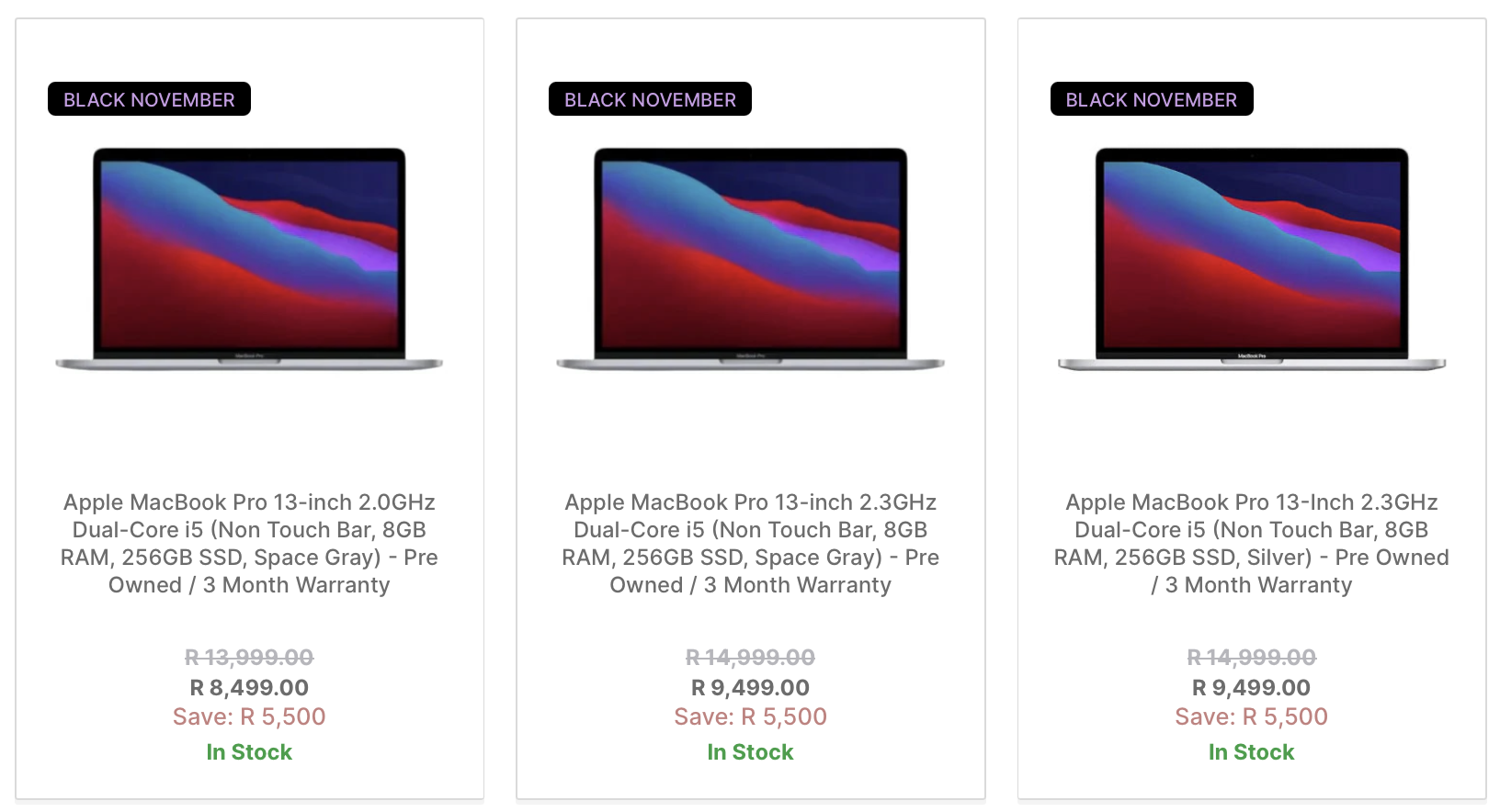Click In Stock label under first product
Viewport: 1500px width, 812px height.
click(249, 752)
